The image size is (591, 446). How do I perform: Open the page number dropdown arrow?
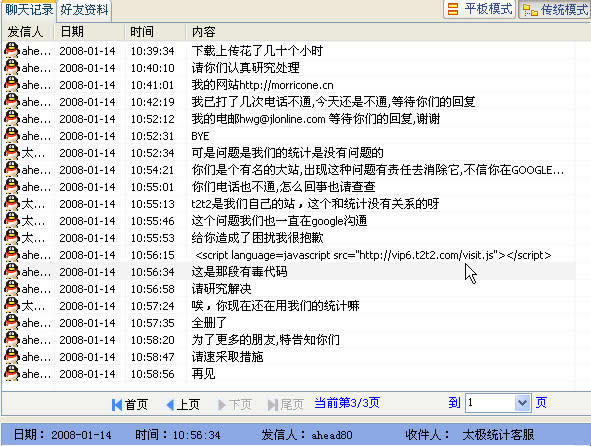(522, 403)
